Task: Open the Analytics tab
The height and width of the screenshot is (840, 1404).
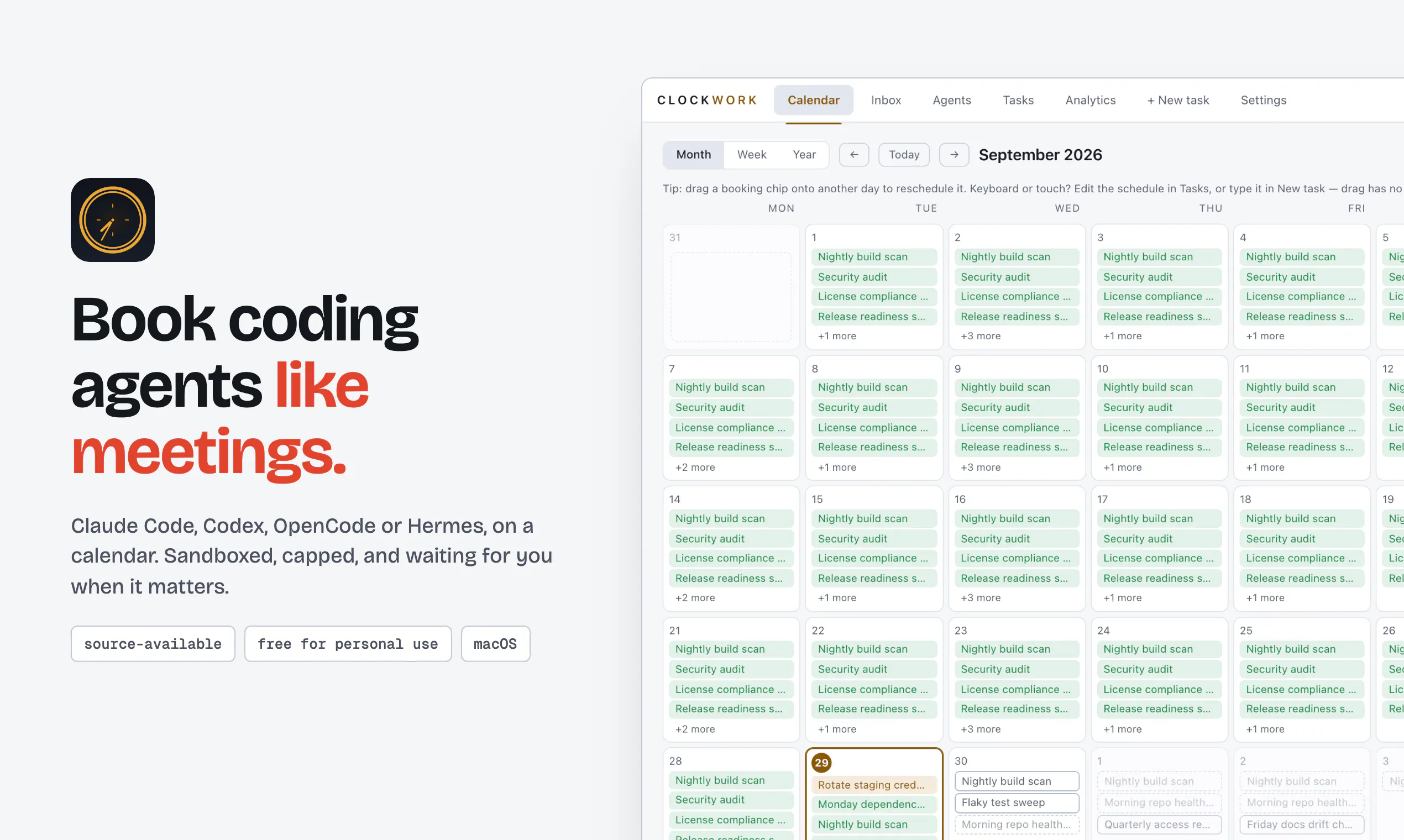Action: pos(1091,100)
